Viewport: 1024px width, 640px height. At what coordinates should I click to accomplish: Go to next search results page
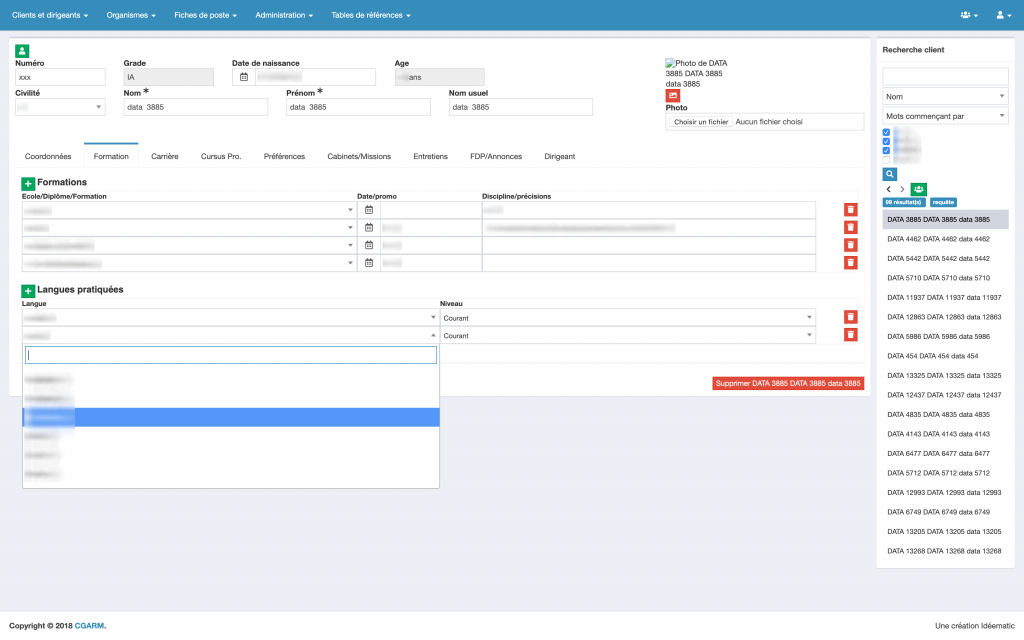(x=902, y=189)
